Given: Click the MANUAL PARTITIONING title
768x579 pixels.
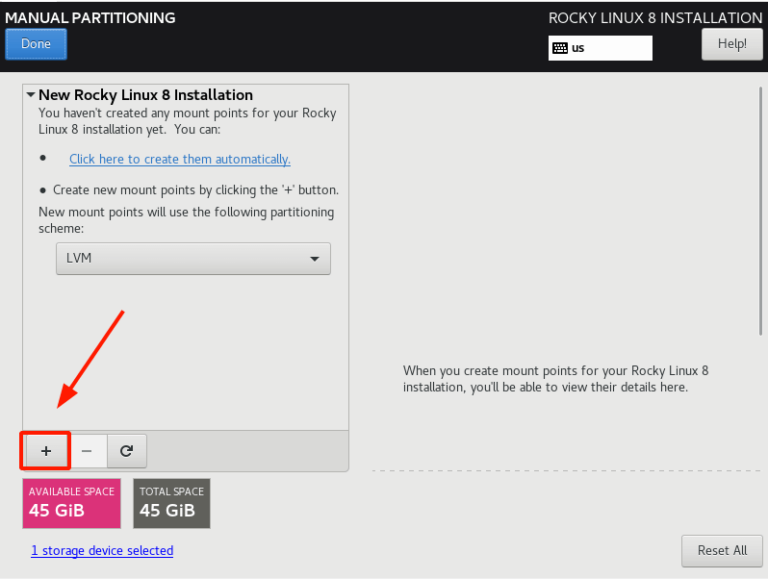Looking at the screenshot, I should click(90, 18).
